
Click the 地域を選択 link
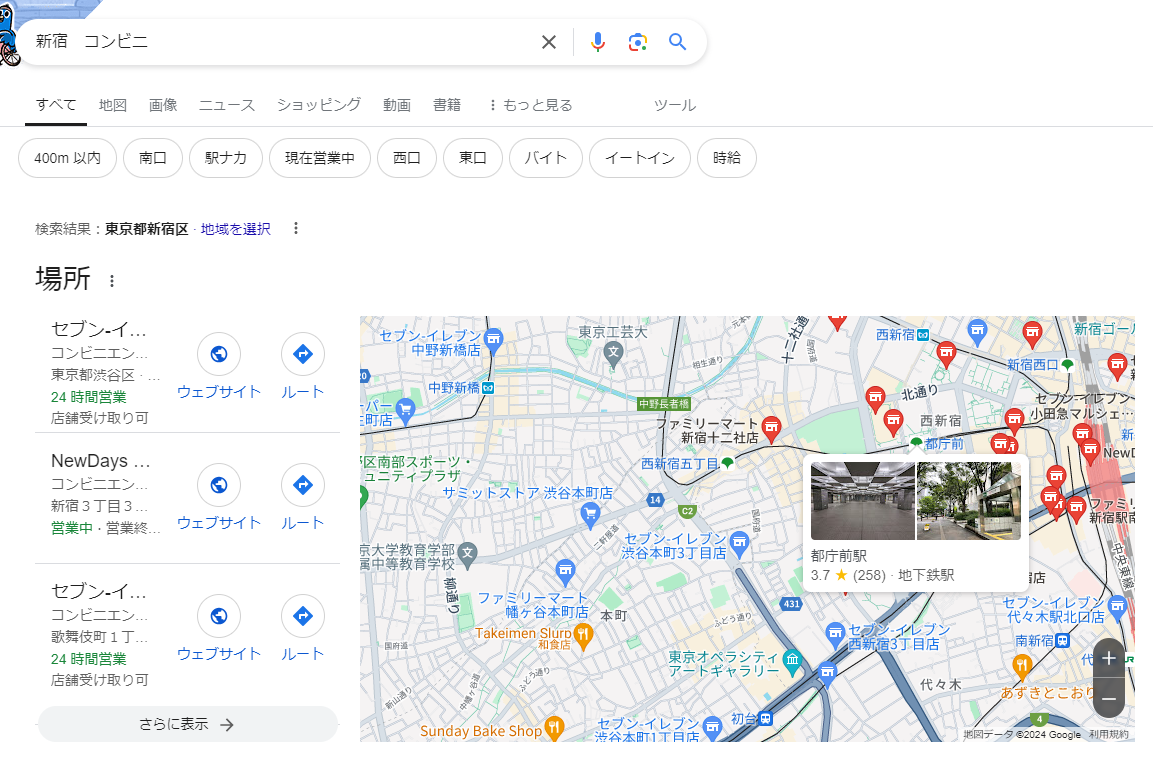coord(236,229)
